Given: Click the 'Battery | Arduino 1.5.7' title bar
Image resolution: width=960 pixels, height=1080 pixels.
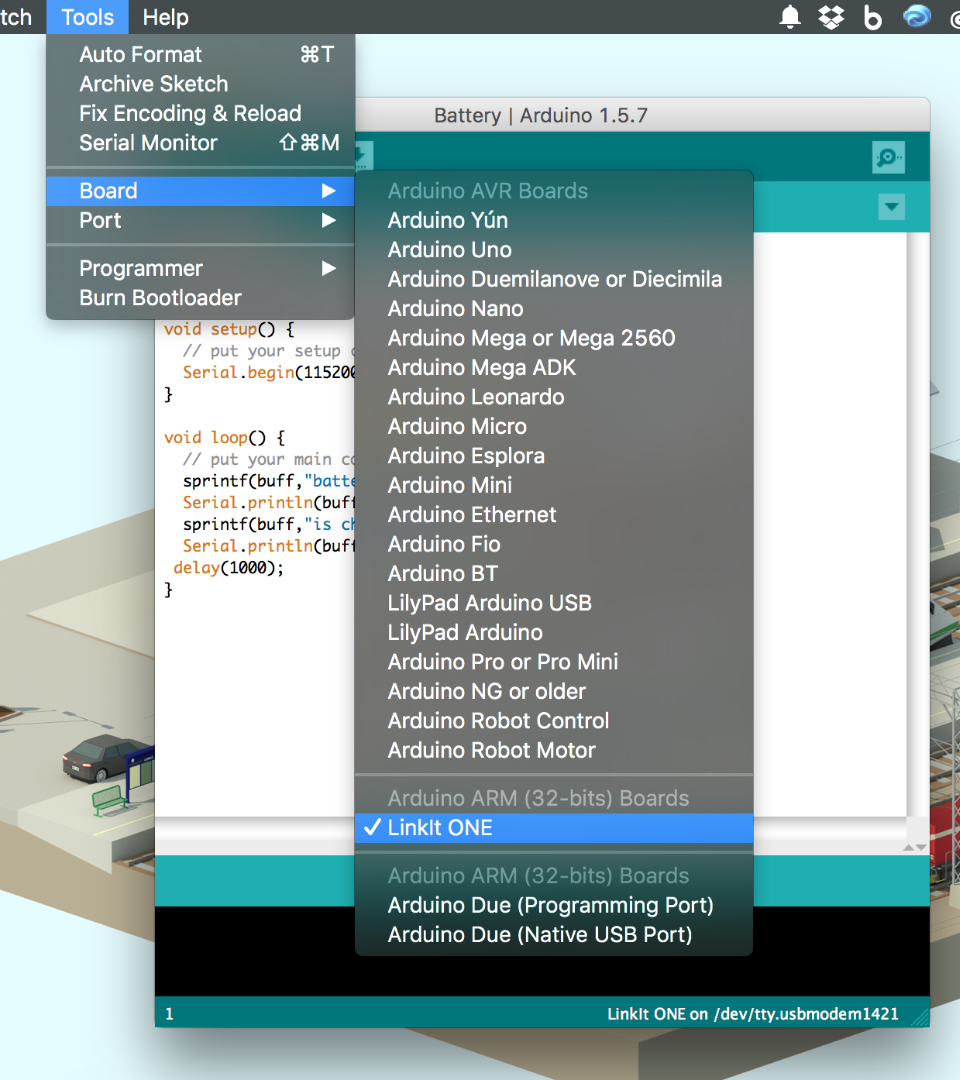Looking at the screenshot, I should (541, 115).
